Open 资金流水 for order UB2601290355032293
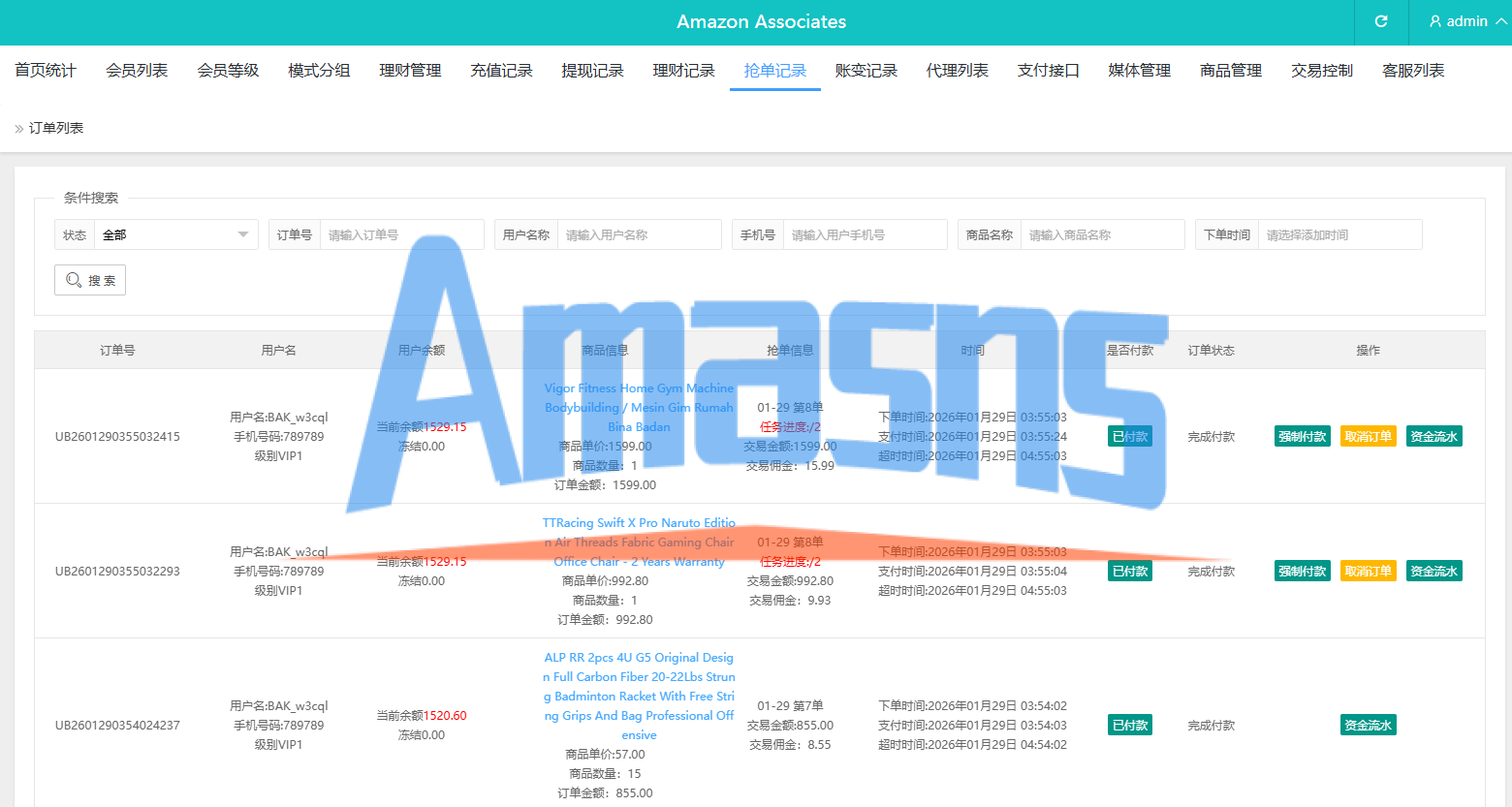The width and height of the screenshot is (1512, 807). [1434, 571]
